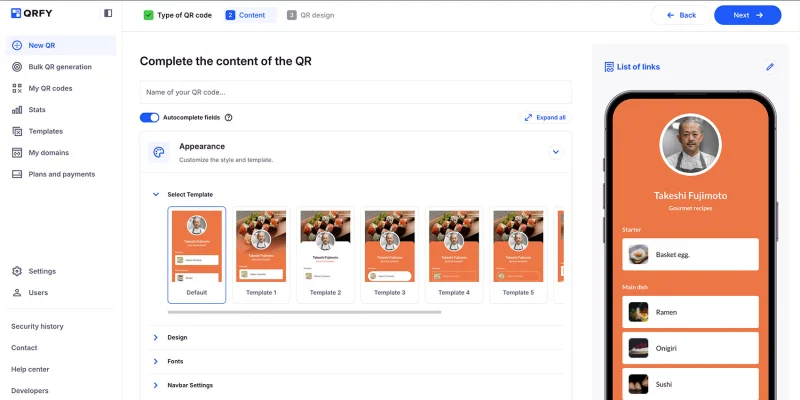Collapse the sidebar panel icon

[x=108, y=14]
